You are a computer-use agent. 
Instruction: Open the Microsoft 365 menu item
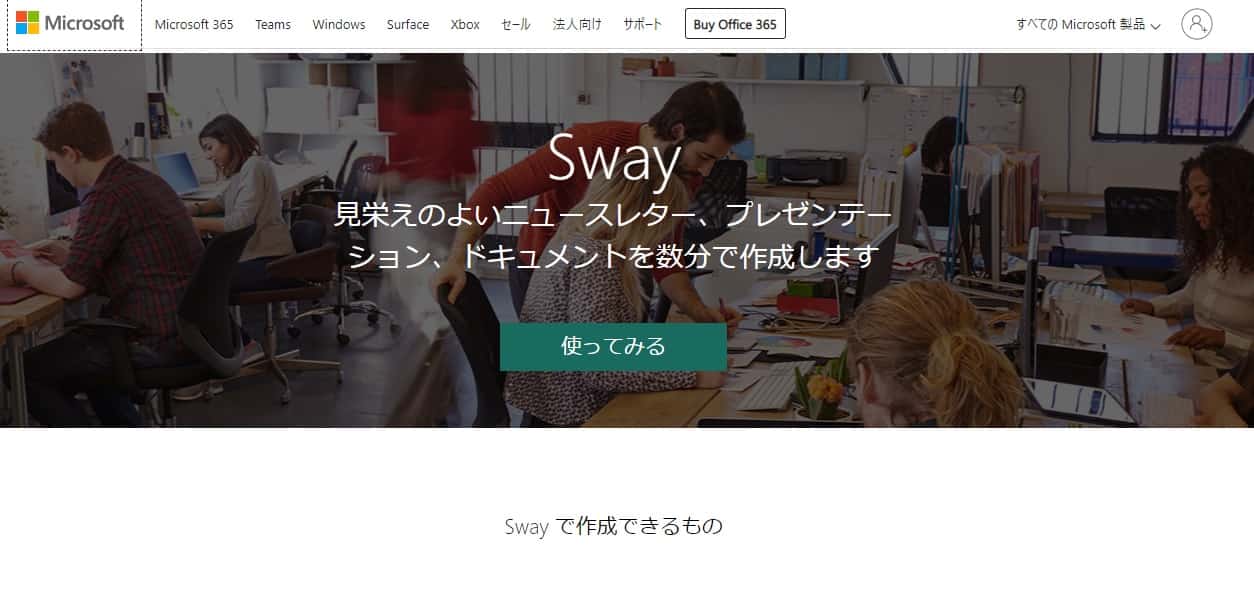pyautogui.click(x=194, y=25)
